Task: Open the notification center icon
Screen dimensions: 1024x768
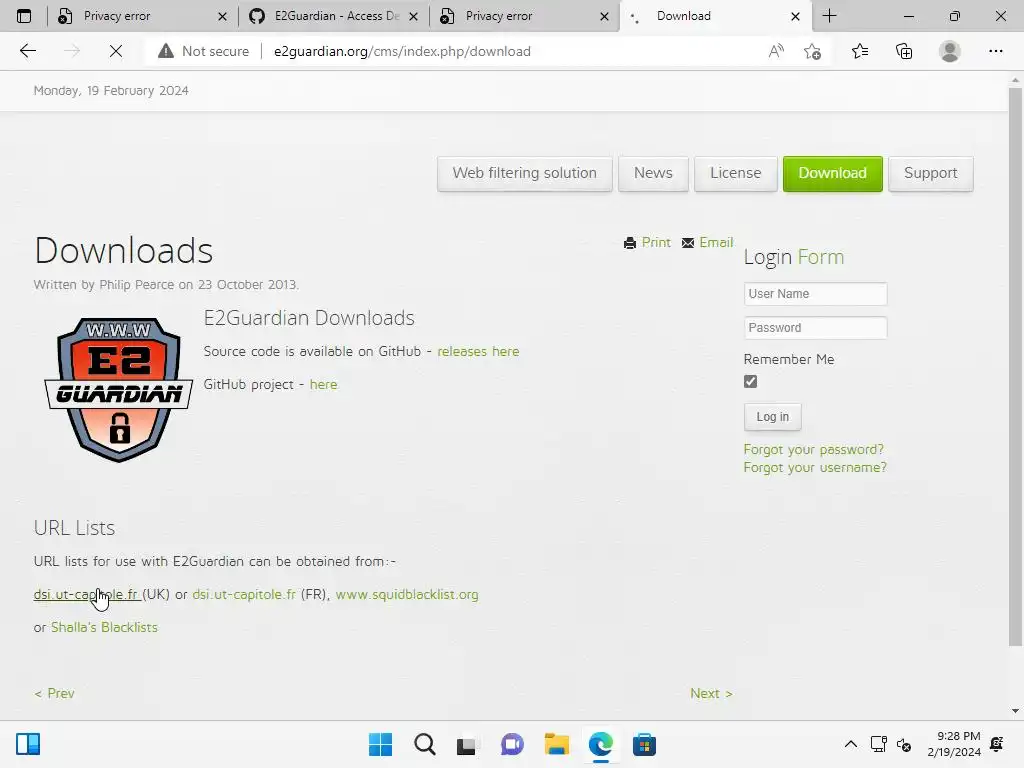Action: tap(997, 744)
